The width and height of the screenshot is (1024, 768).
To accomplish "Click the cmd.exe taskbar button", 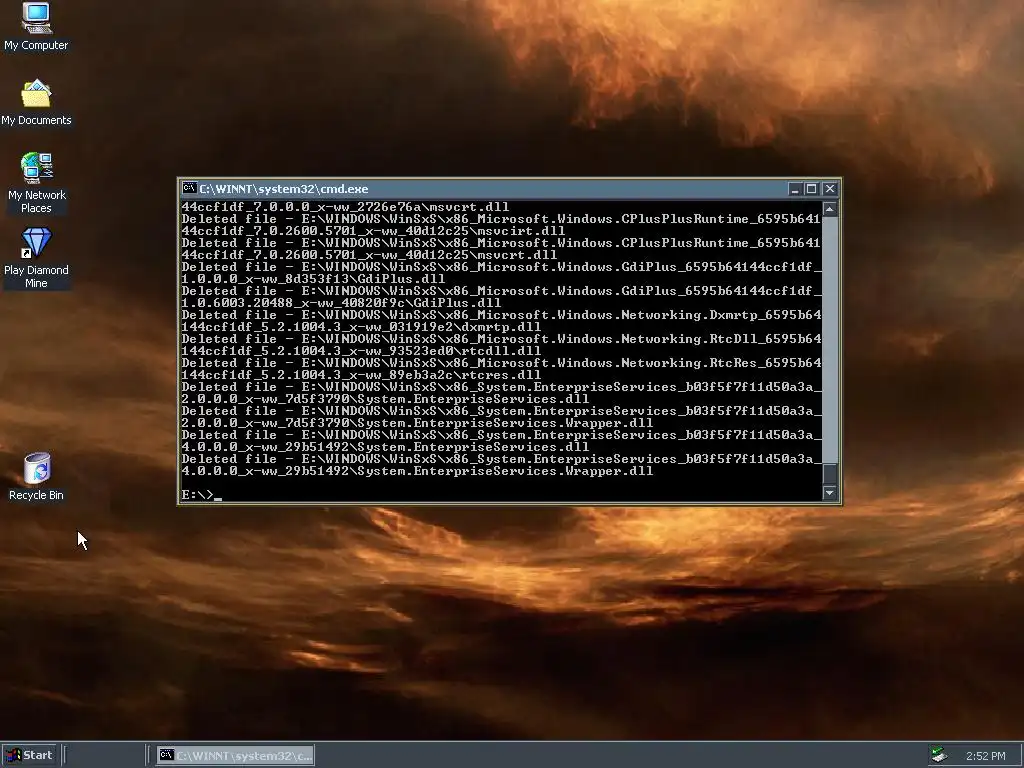I will tap(236, 756).
